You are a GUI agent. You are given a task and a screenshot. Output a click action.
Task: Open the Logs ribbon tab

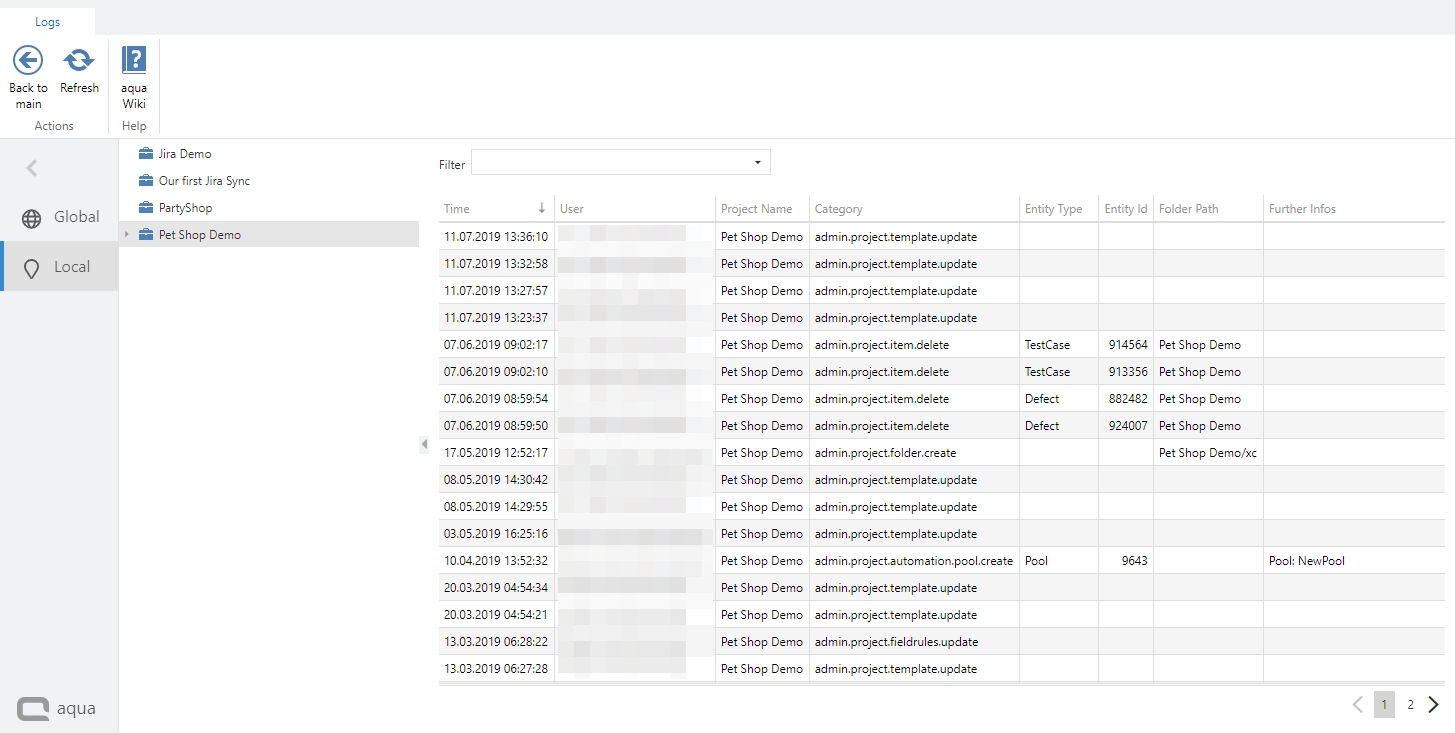(x=48, y=22)
